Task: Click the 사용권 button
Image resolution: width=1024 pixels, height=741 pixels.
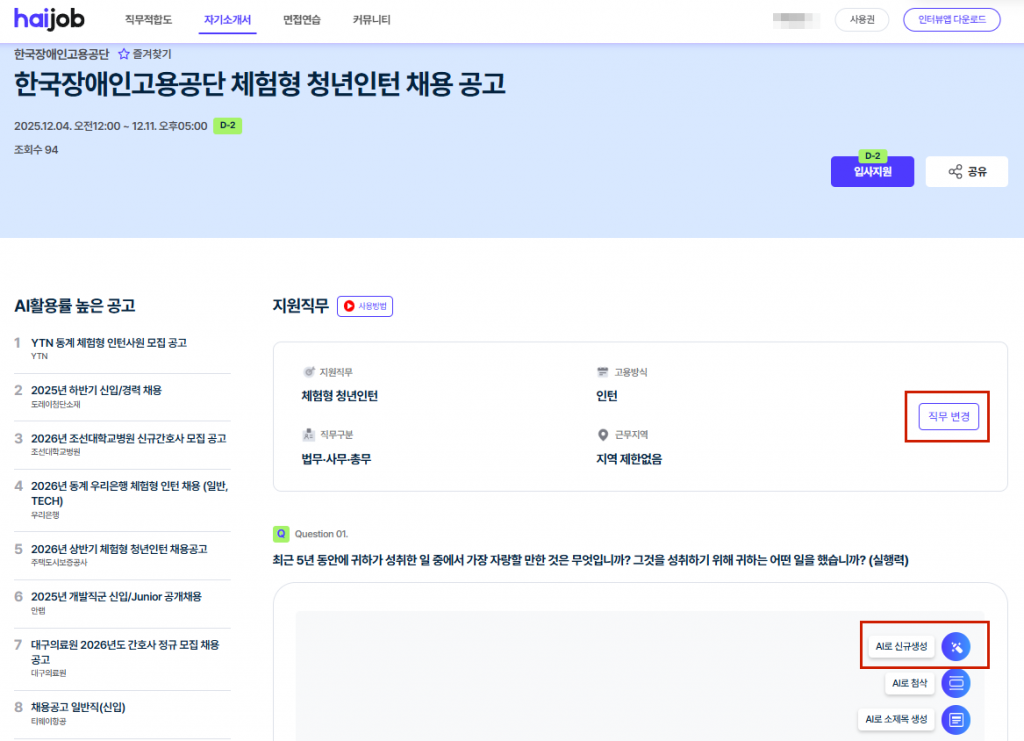Action: pos(861,20)
